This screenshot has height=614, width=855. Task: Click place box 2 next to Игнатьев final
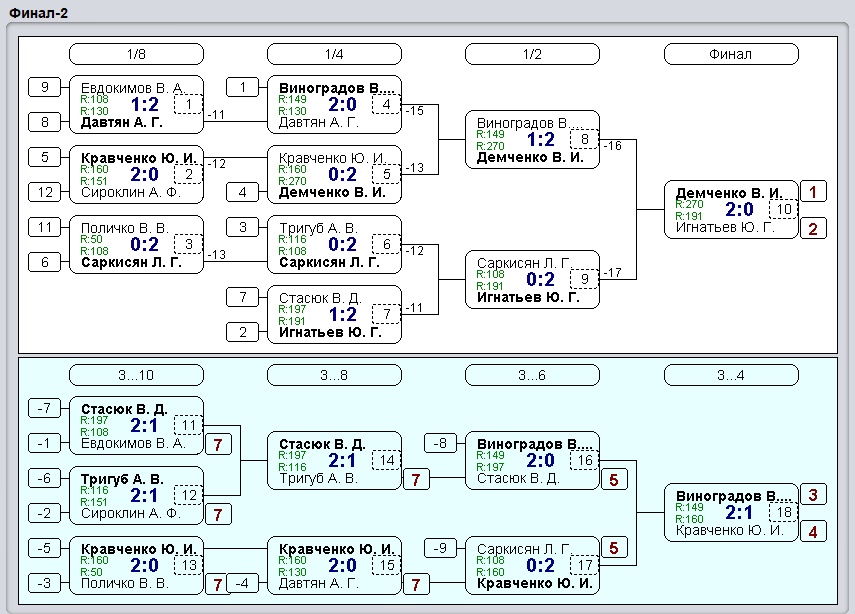(813, 228)
